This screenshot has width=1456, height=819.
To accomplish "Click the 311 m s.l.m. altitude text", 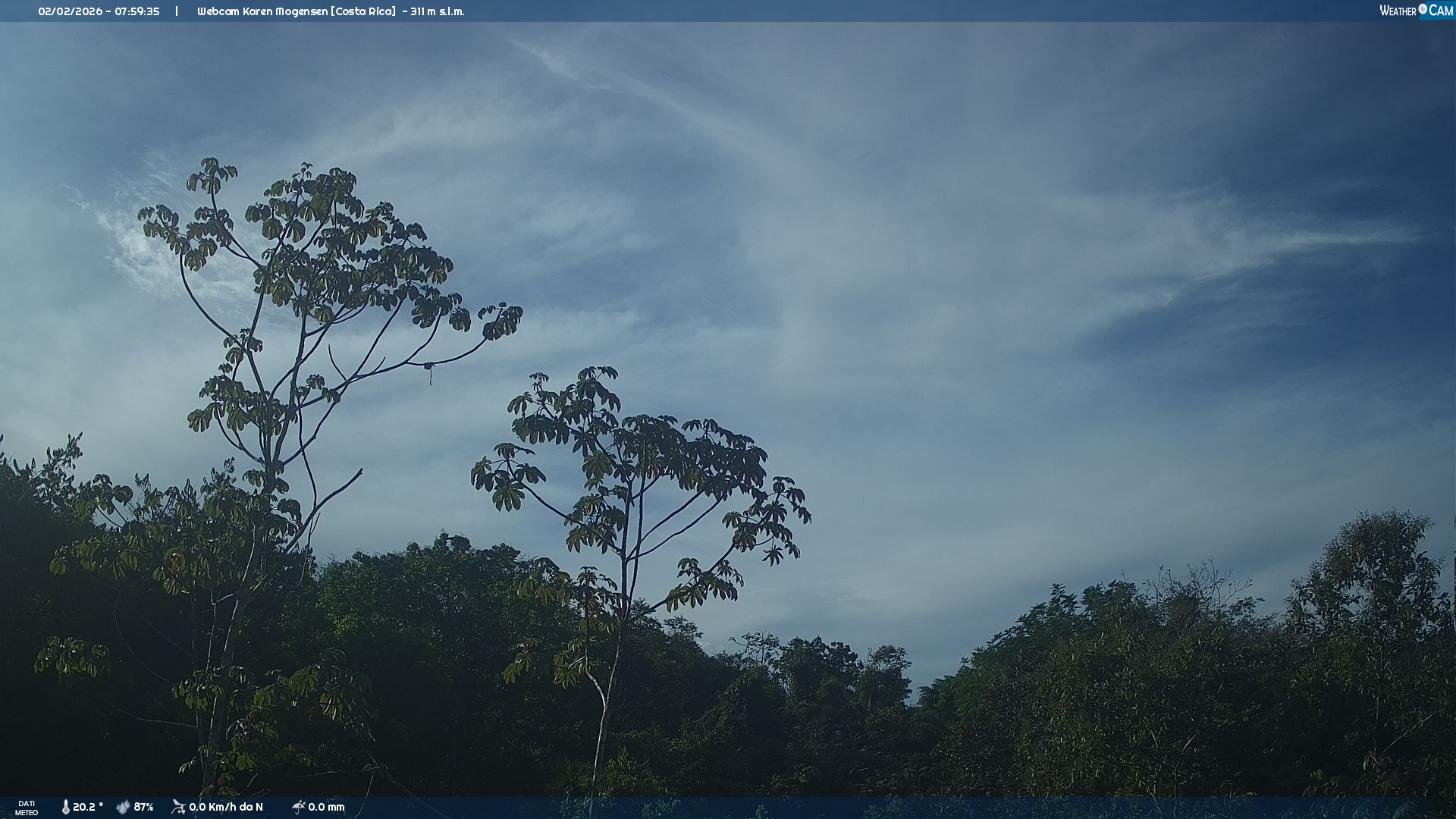I will [x=438, y=11].
